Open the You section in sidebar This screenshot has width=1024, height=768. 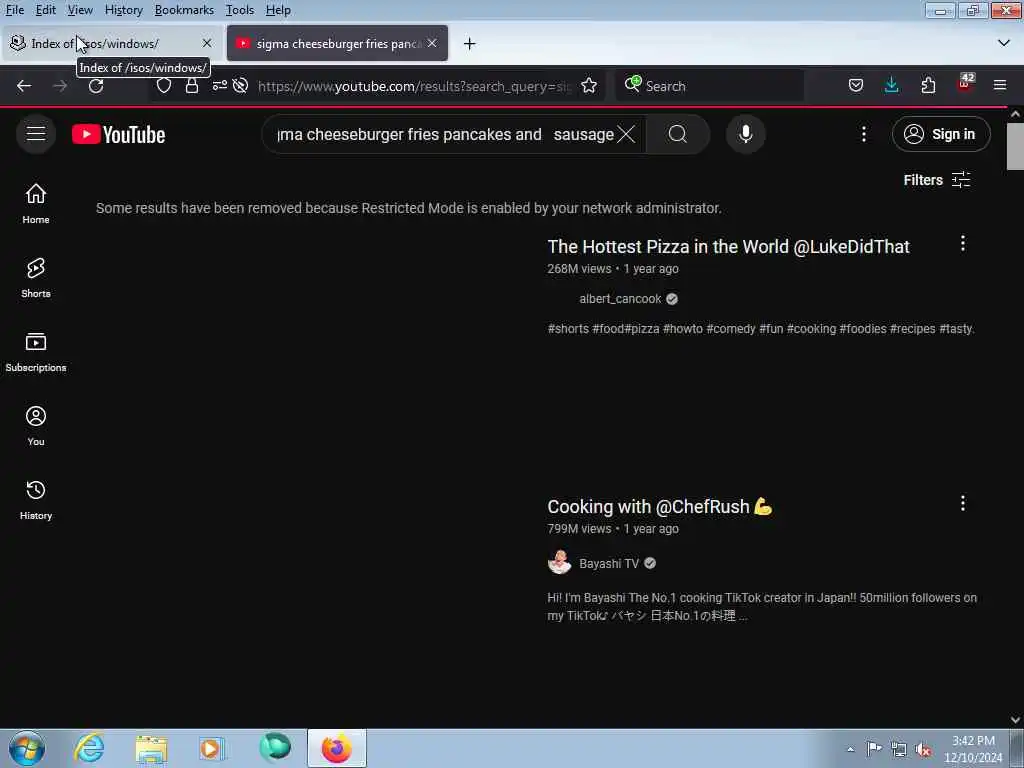[x=36, y=426]
